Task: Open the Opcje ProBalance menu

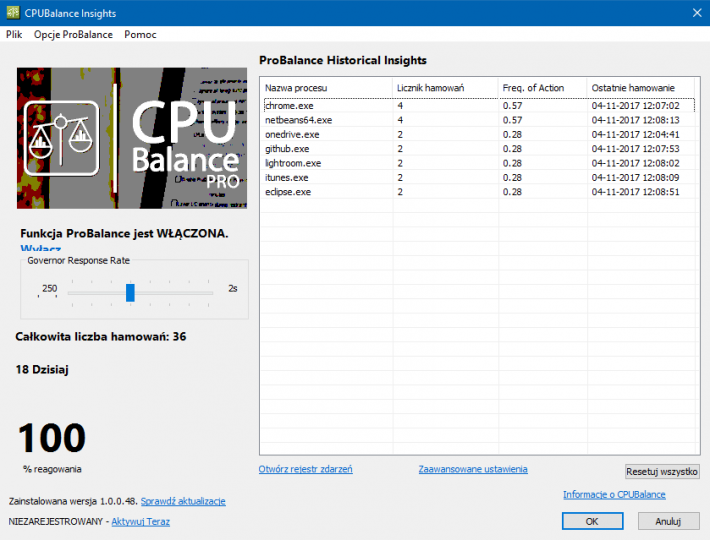Action: click(73, 35)
